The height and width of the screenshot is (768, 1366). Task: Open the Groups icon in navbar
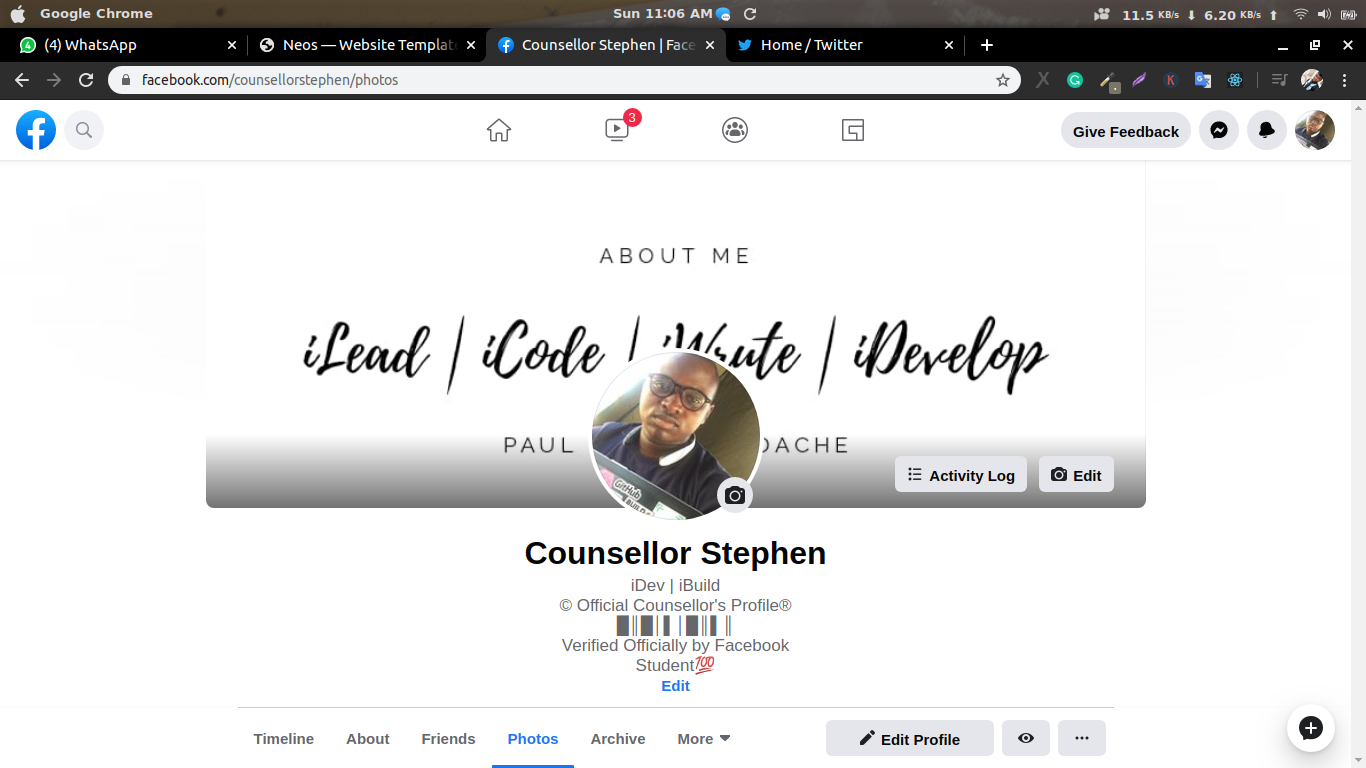735,130
